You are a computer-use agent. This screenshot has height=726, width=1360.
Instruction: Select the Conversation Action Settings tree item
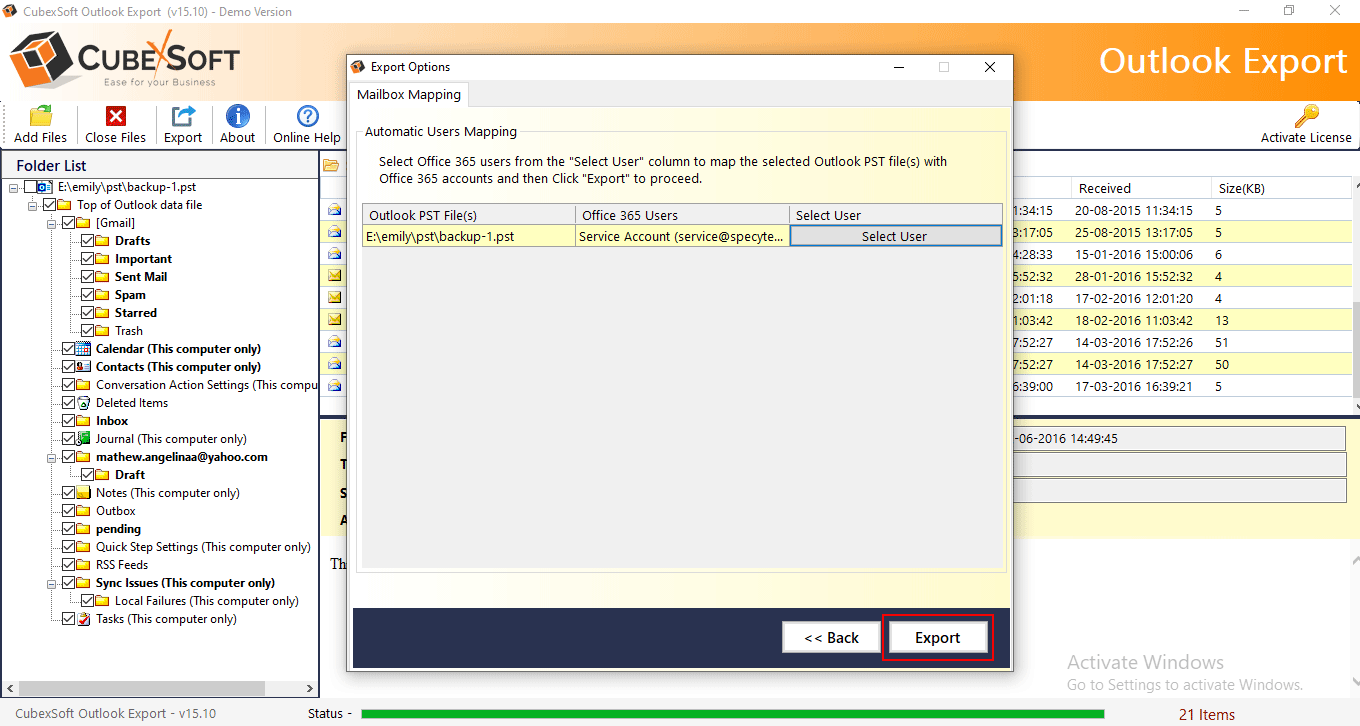point(207,385)
